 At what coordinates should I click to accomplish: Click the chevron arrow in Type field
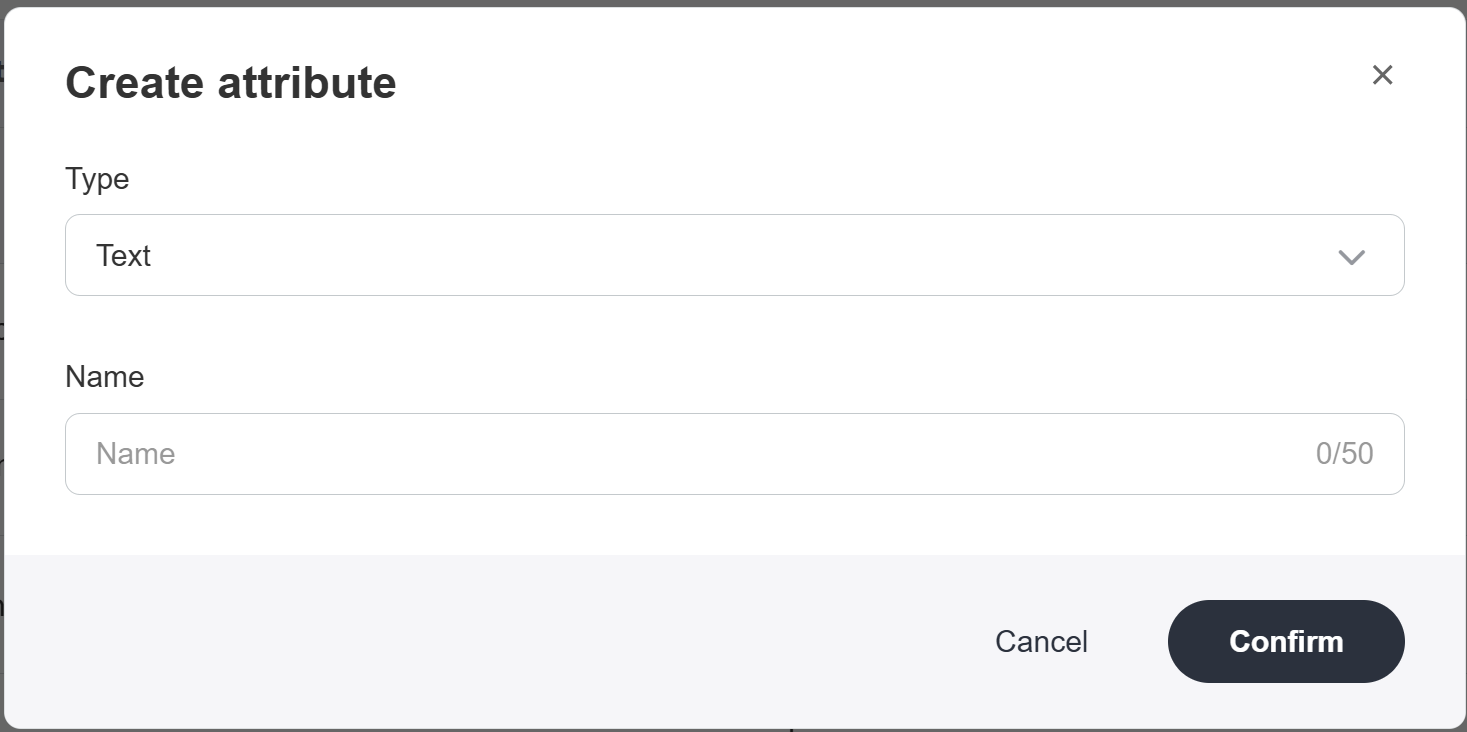pos(1351,257)
